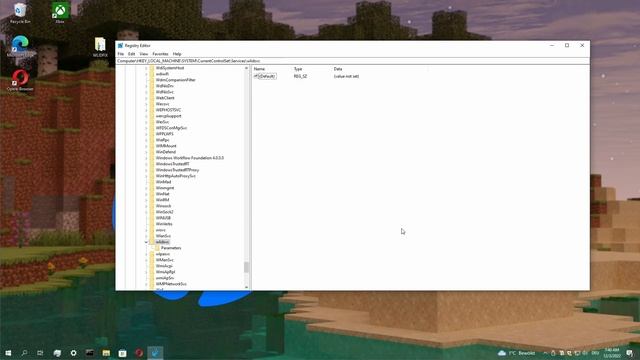The image size is (640, 360).
Task: Open Microsoft Store on the taskbar
Action: 122,353
